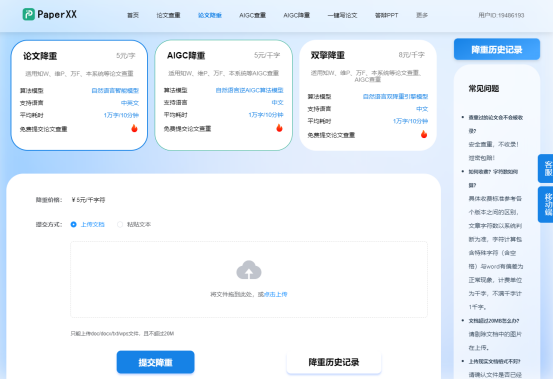Viewport: 554px width, 379px height.
Task: Click the 提交降重 button
Action: pyautogui.click(x=155, y=362)
